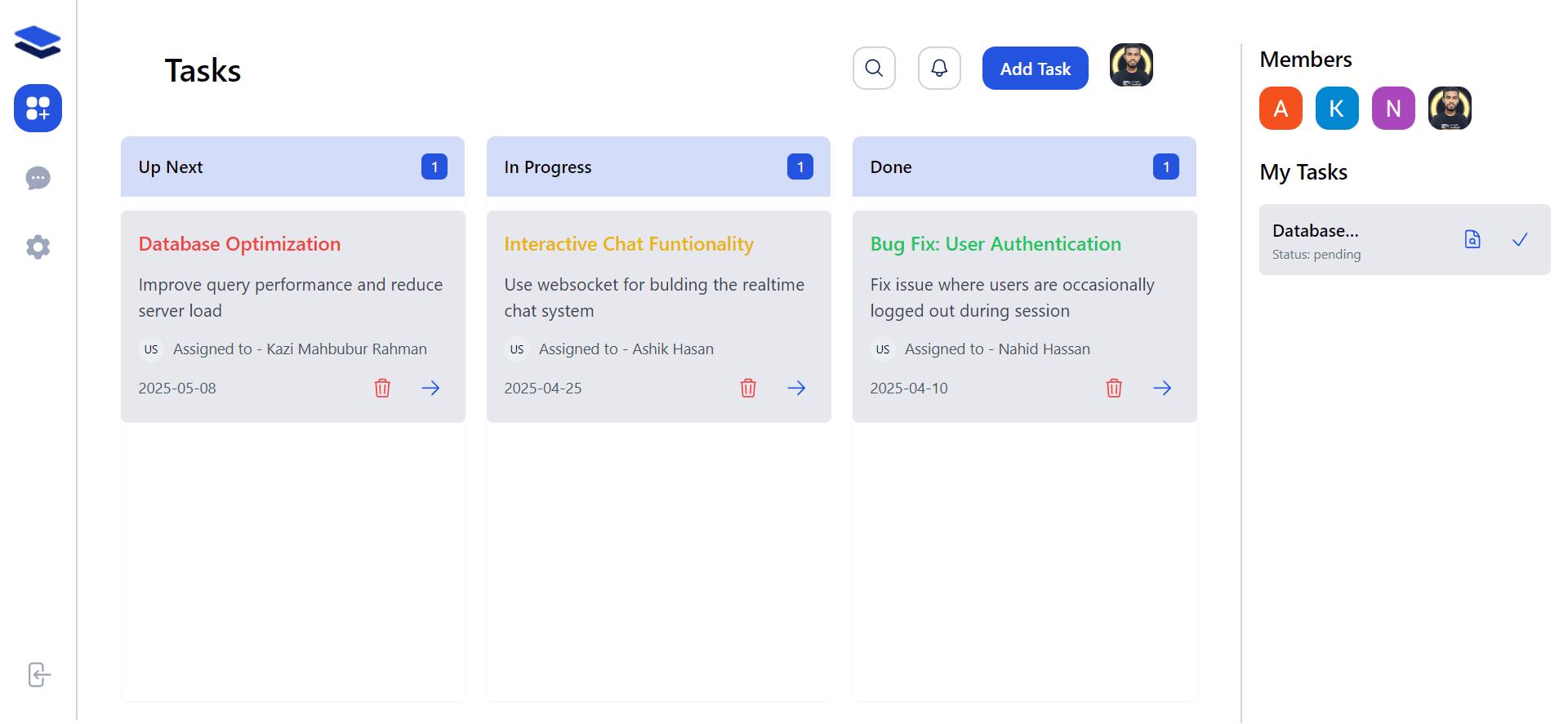
Task: Open Bug Fix: User Authentication task title
Action: [x=996, y=244]
